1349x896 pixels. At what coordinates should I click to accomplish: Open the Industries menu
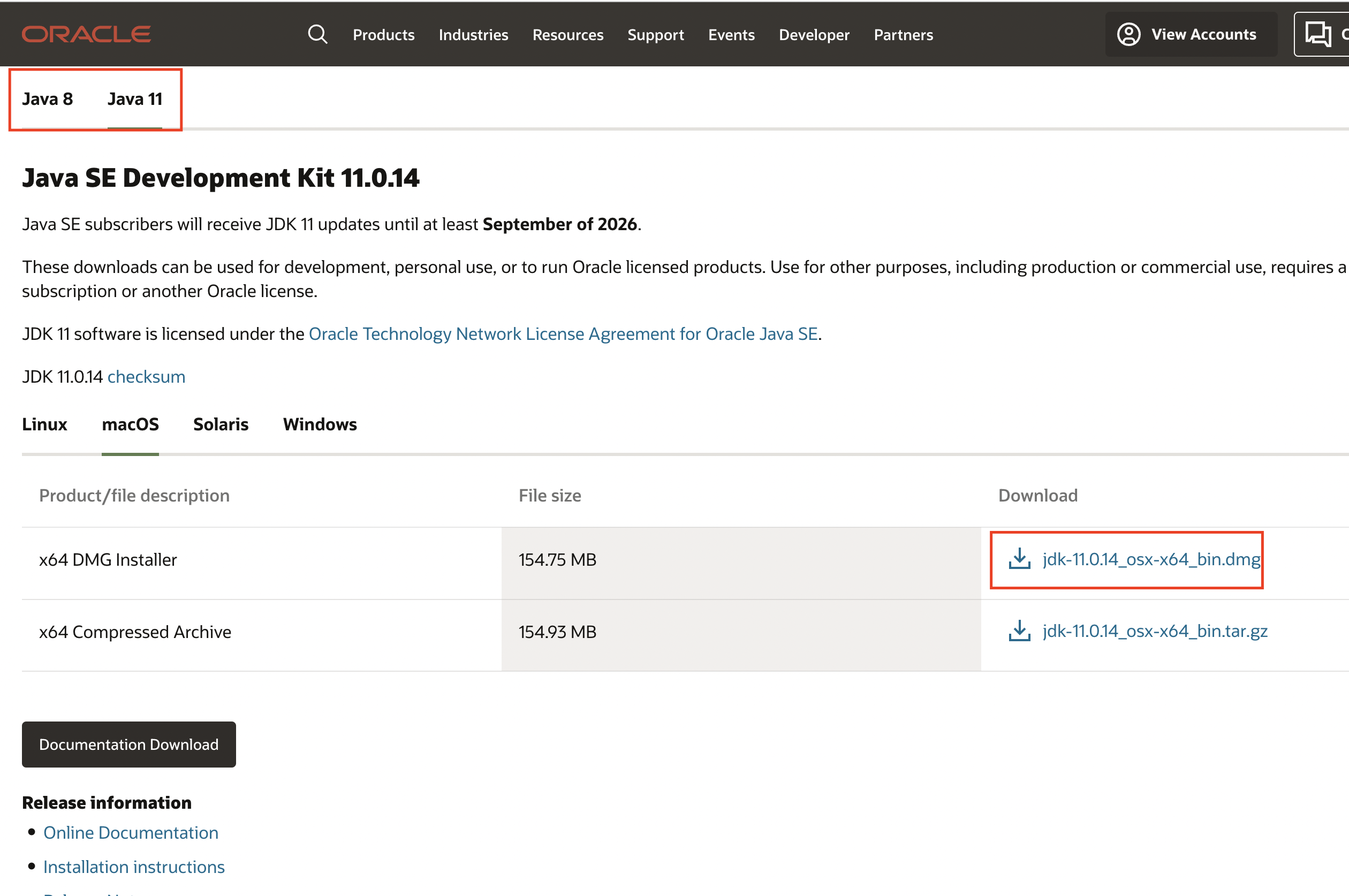473,35
